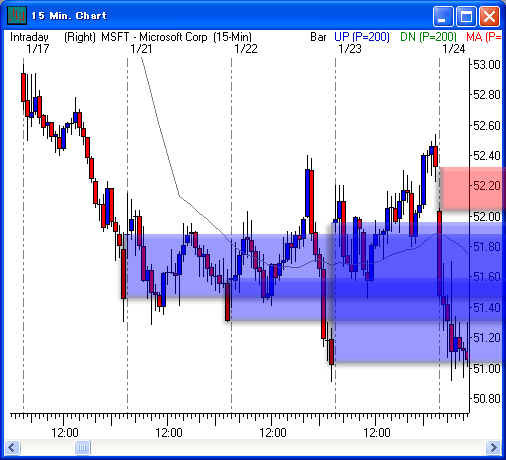The width and height of the screenshot is (506, 460).
Task: Click the left scroll arrow
Action: [x=12, y=447]
